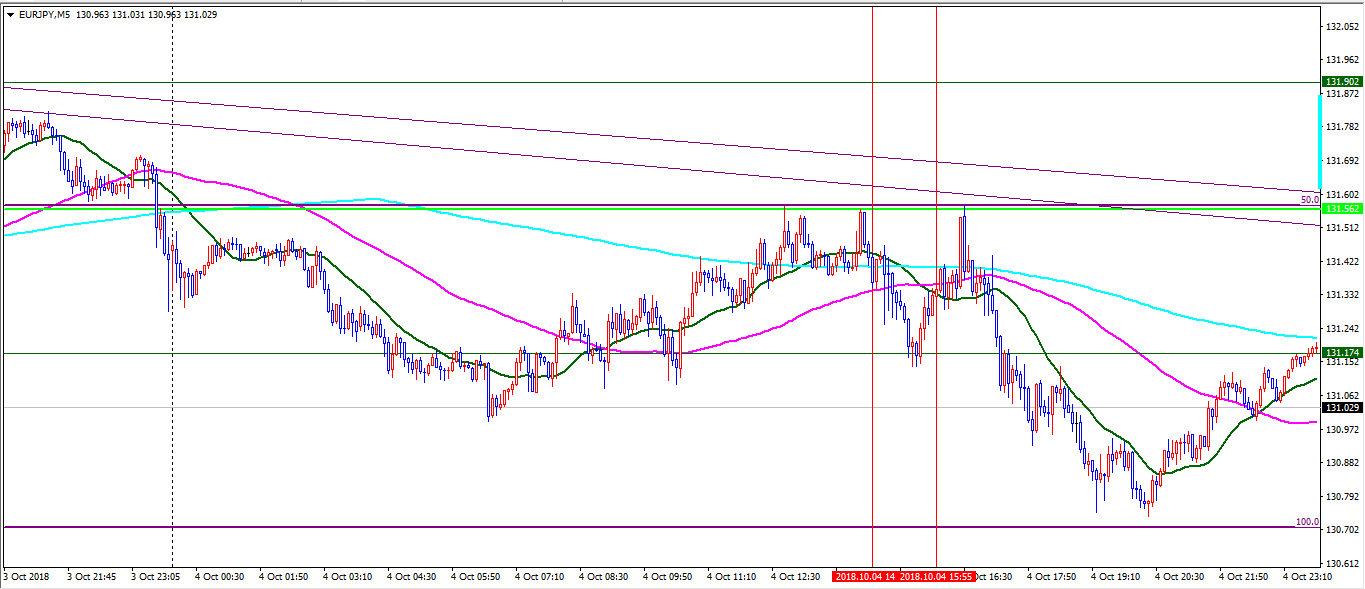Click the 131.962 price scale value
Viewport: 1365px width, 589px height.
click(x=1342, y=60)
